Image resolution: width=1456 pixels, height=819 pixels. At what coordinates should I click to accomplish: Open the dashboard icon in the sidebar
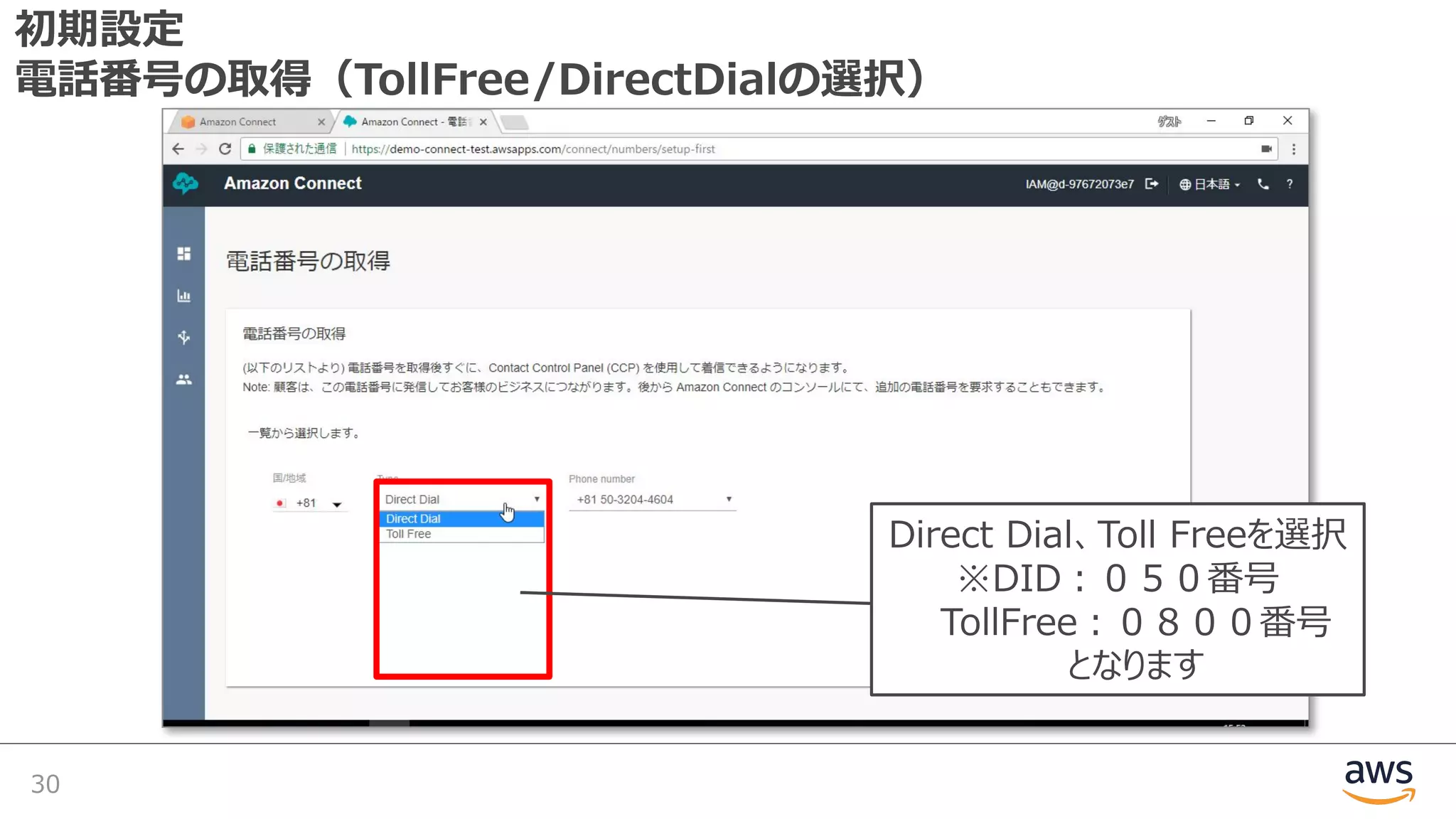coord(184,254)
